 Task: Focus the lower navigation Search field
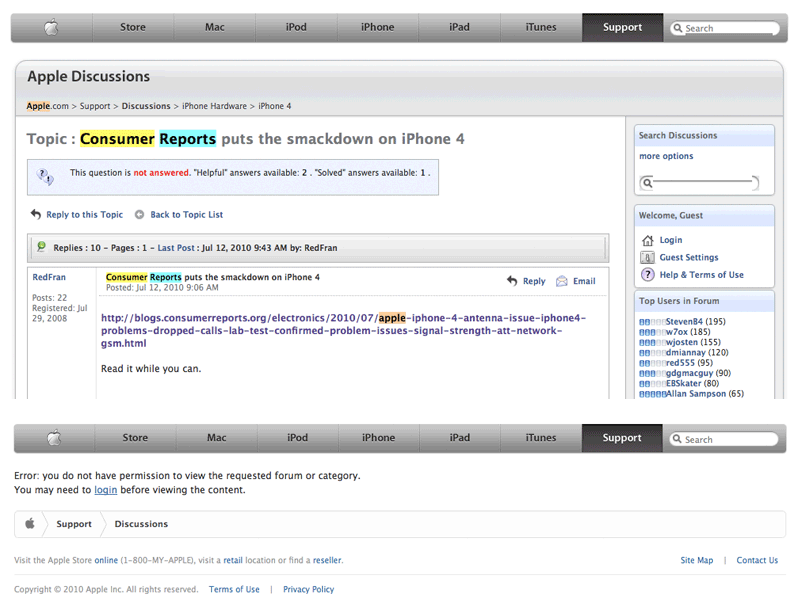[x=724, y=439]
